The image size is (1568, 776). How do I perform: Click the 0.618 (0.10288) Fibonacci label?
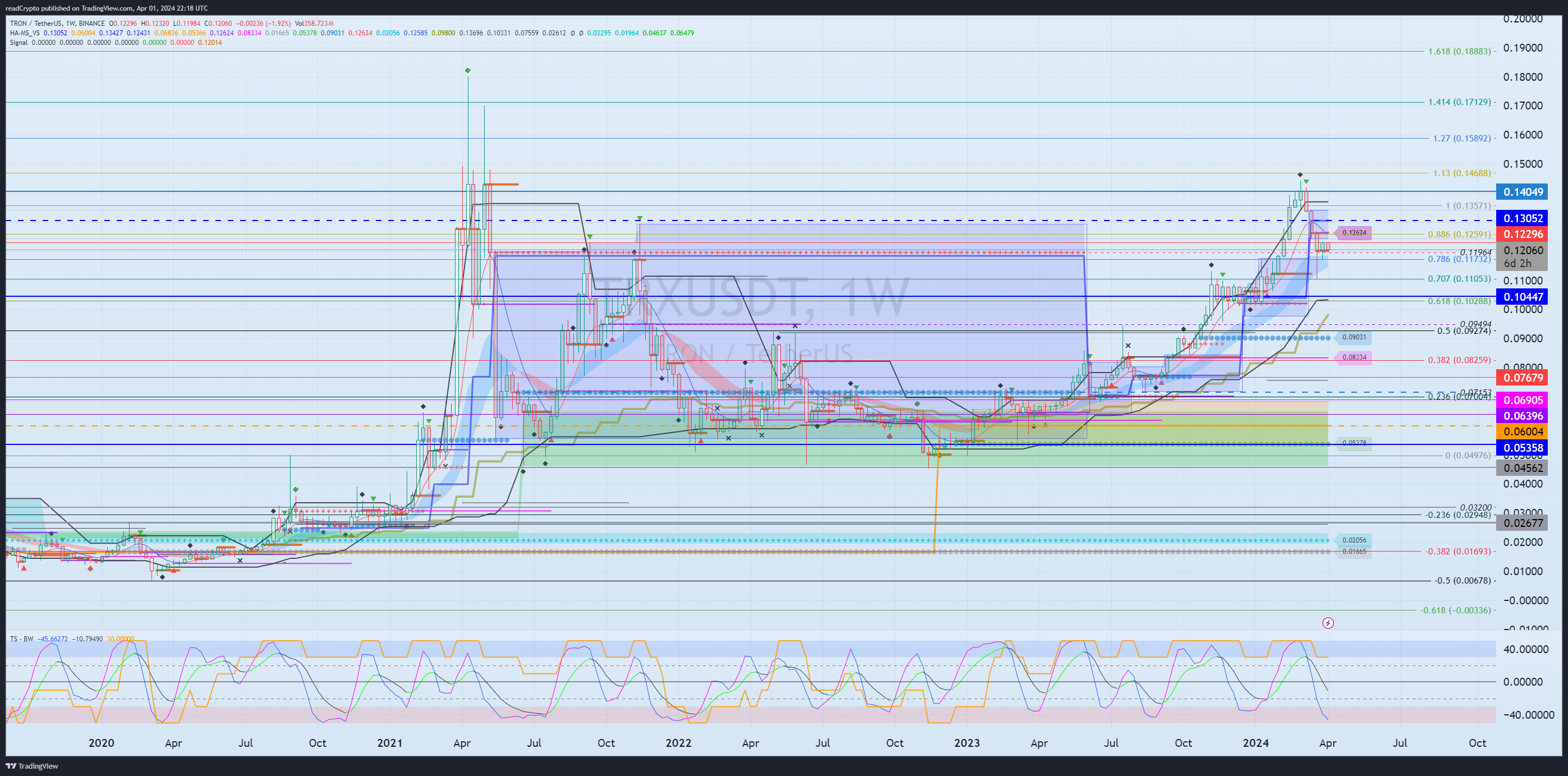1459,301
